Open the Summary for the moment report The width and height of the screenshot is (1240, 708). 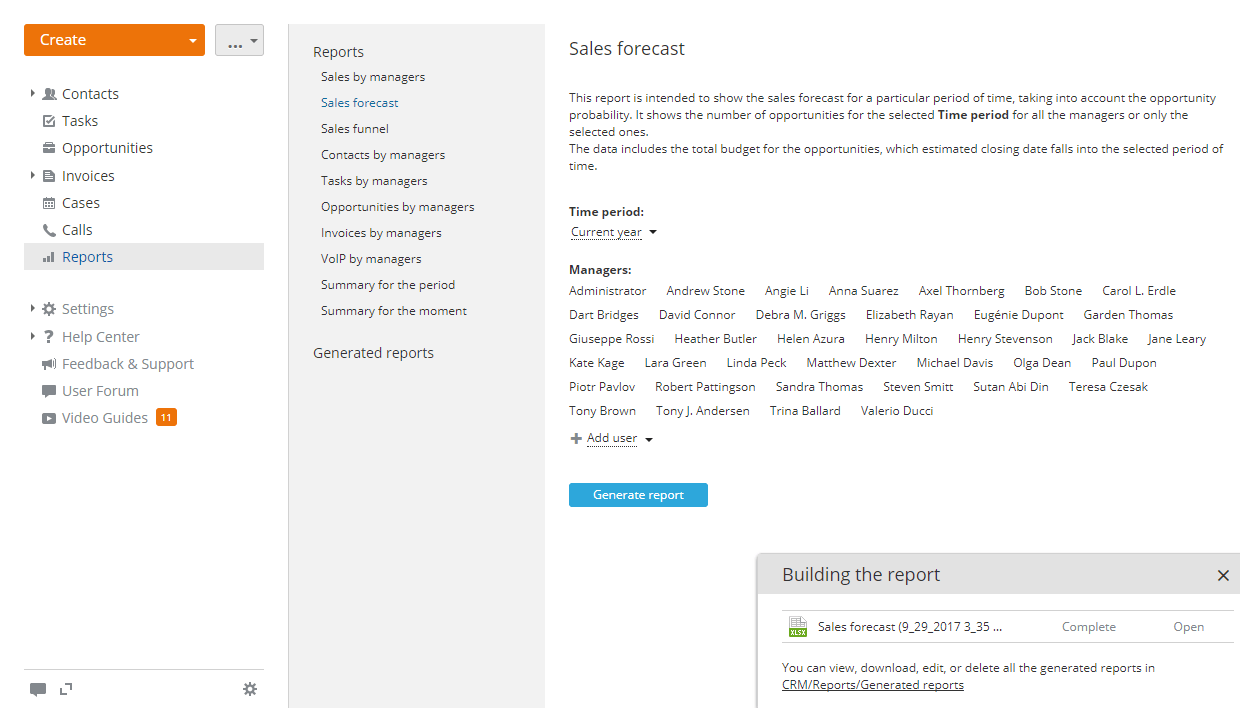click(393, 310)
